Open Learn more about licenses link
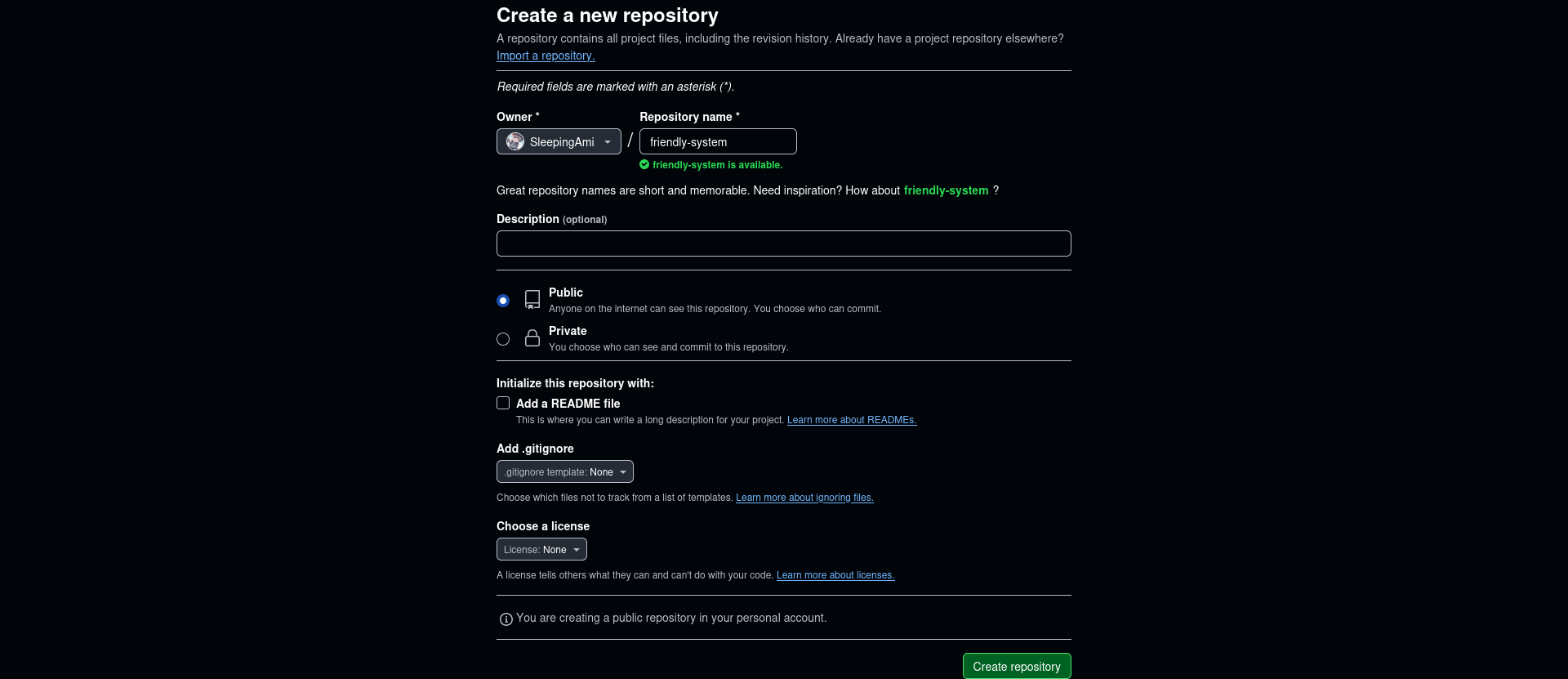The height and width of the screenshot is (679, 1568). tap(835, 575)
